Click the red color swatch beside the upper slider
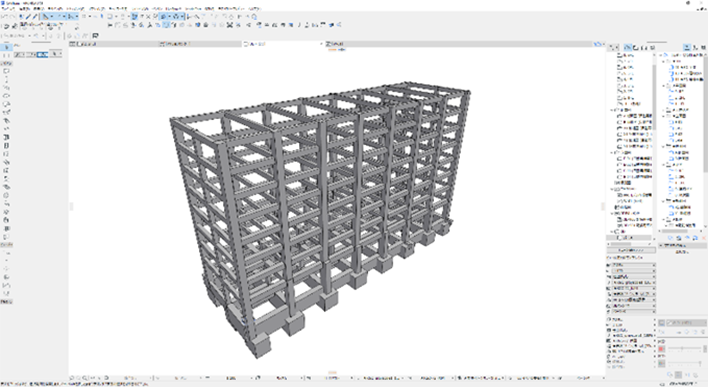 [x=661, y=349]
